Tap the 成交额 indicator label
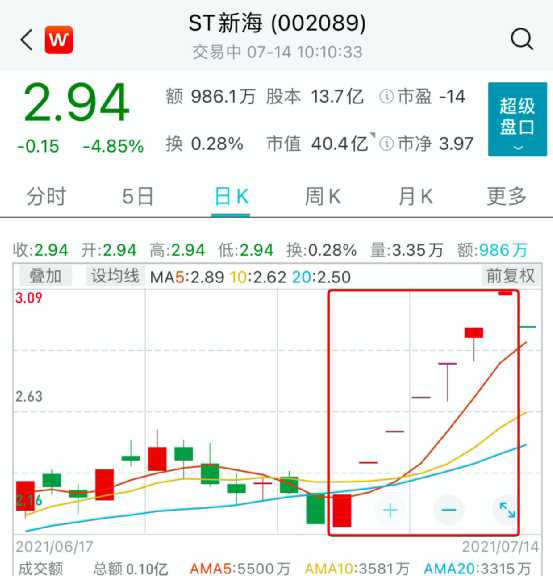Viewport: 553px width, 576px height. (x=40, y=569)
